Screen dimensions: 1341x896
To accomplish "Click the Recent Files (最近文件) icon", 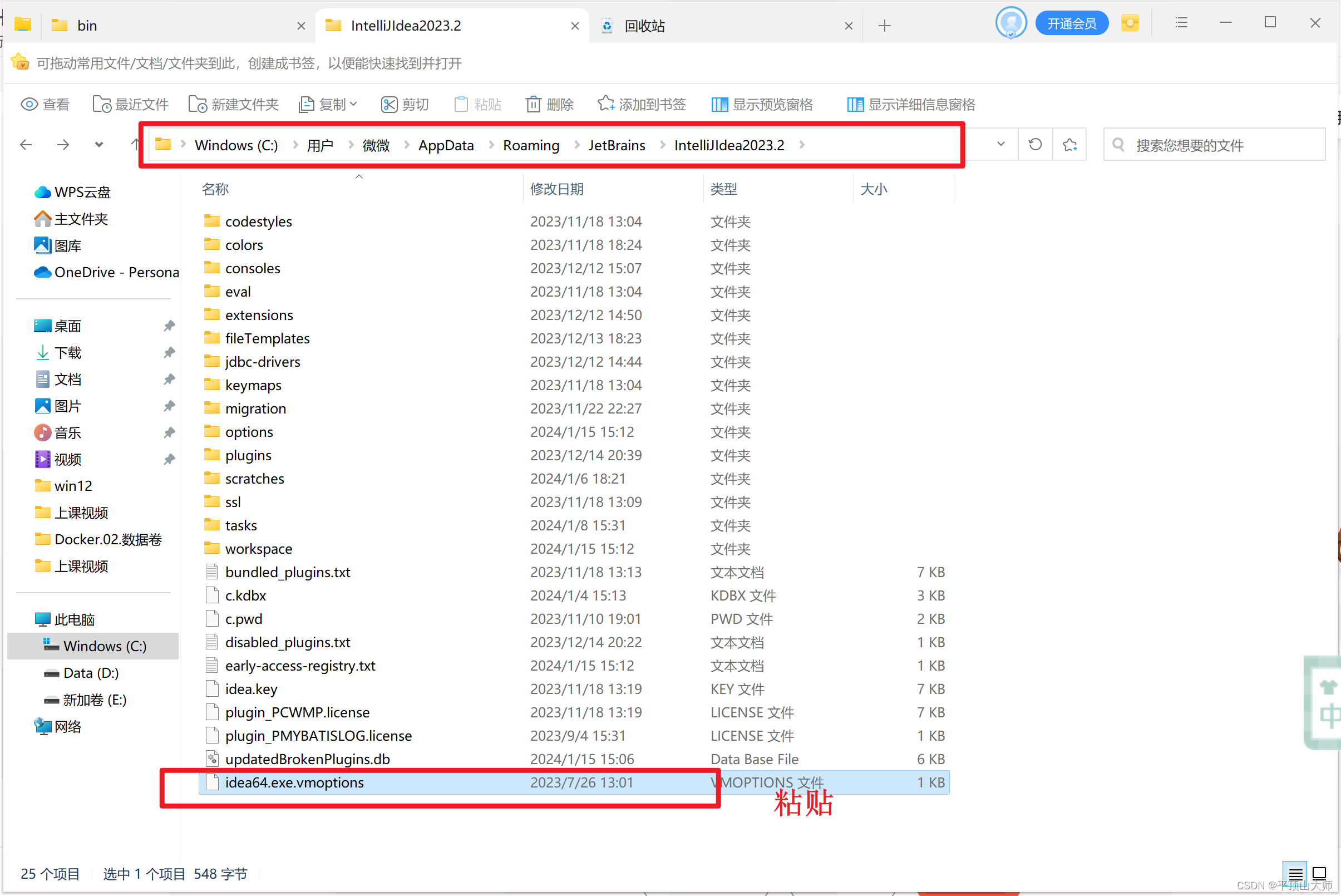I will pyautogui.click(x=102, y=104).
